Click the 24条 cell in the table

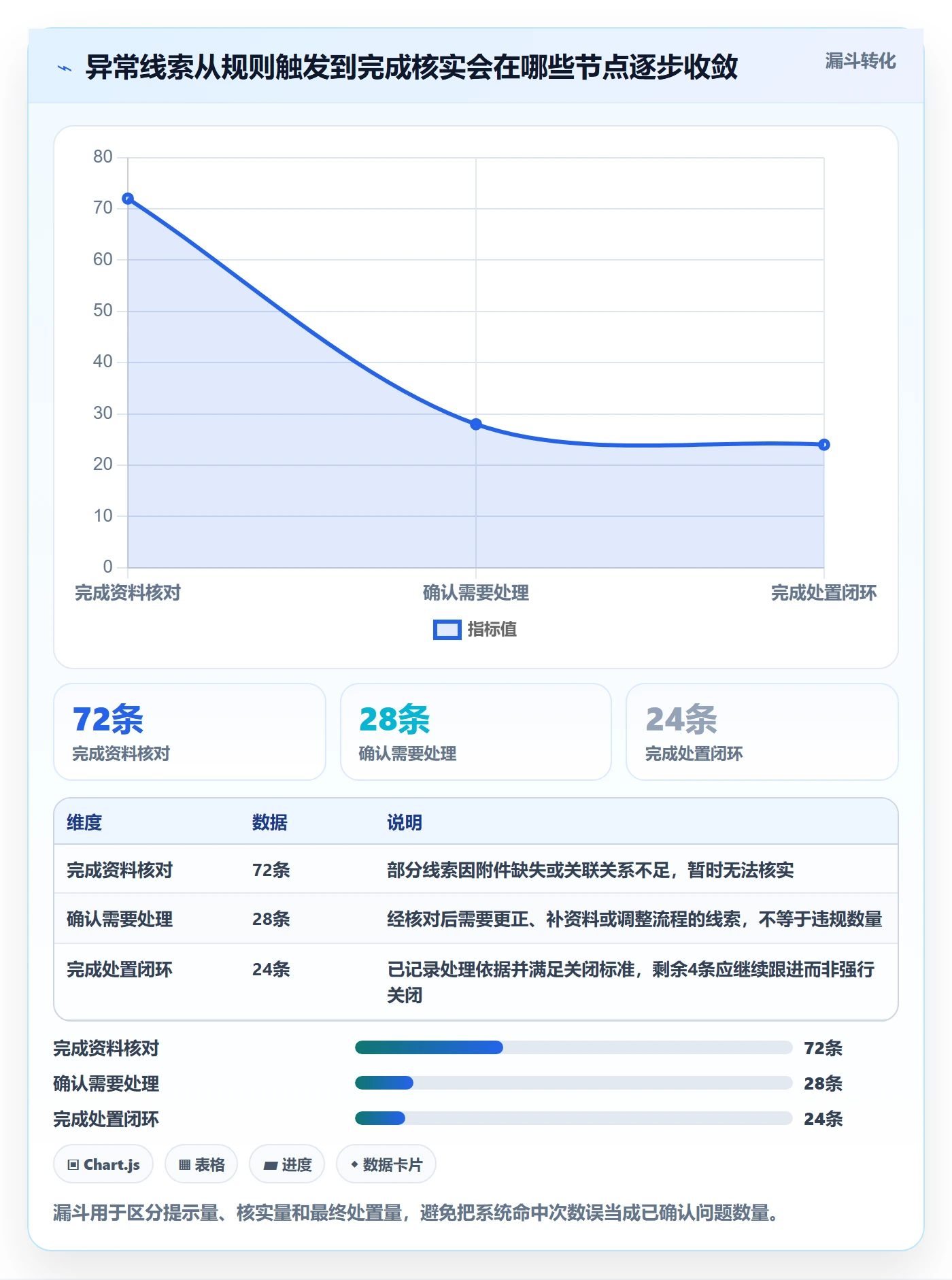[x=271, y=969]
